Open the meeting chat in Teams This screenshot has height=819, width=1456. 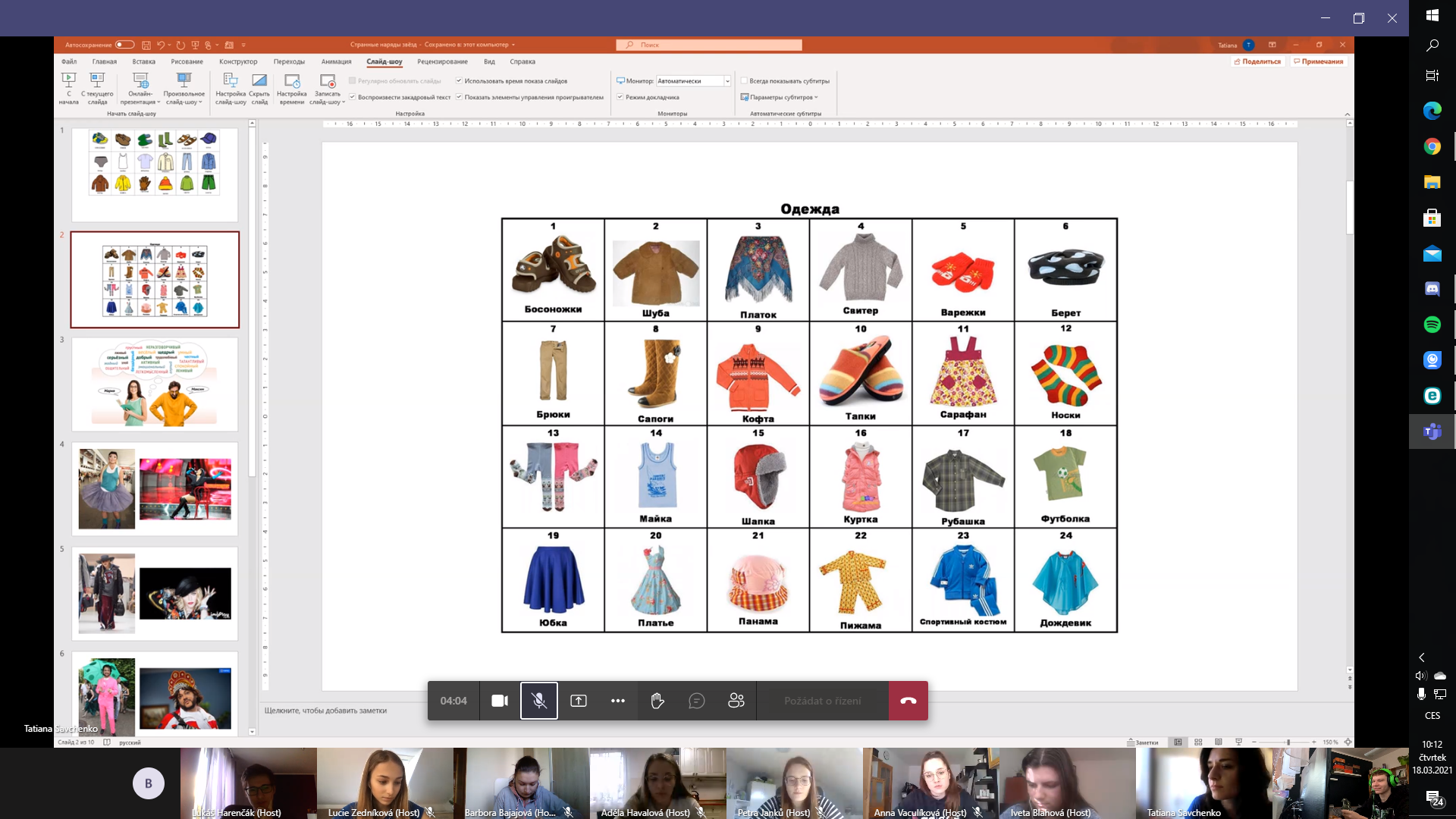pyautogui.click(x=697, y=701)
